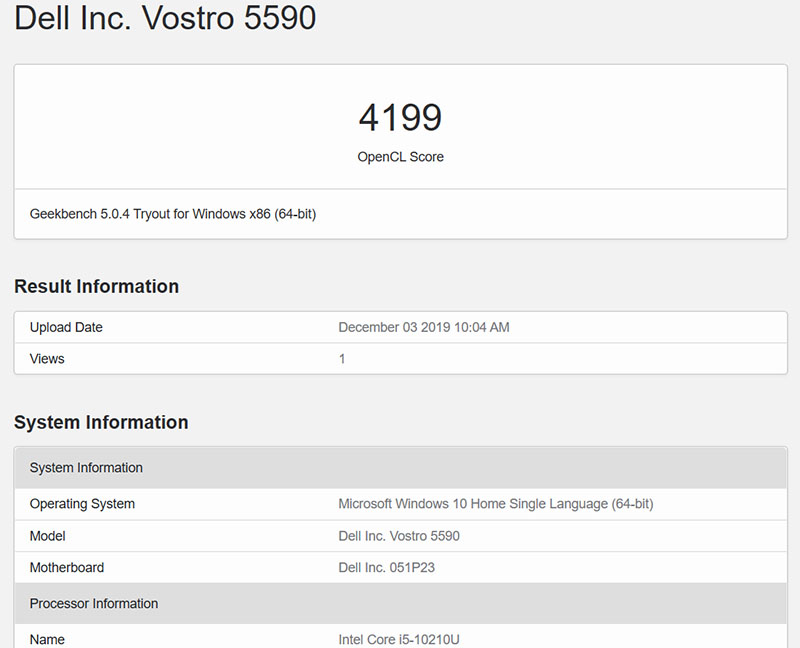
Task: Click the December 03 2019 upload date value
Action: tap(424, 327)
